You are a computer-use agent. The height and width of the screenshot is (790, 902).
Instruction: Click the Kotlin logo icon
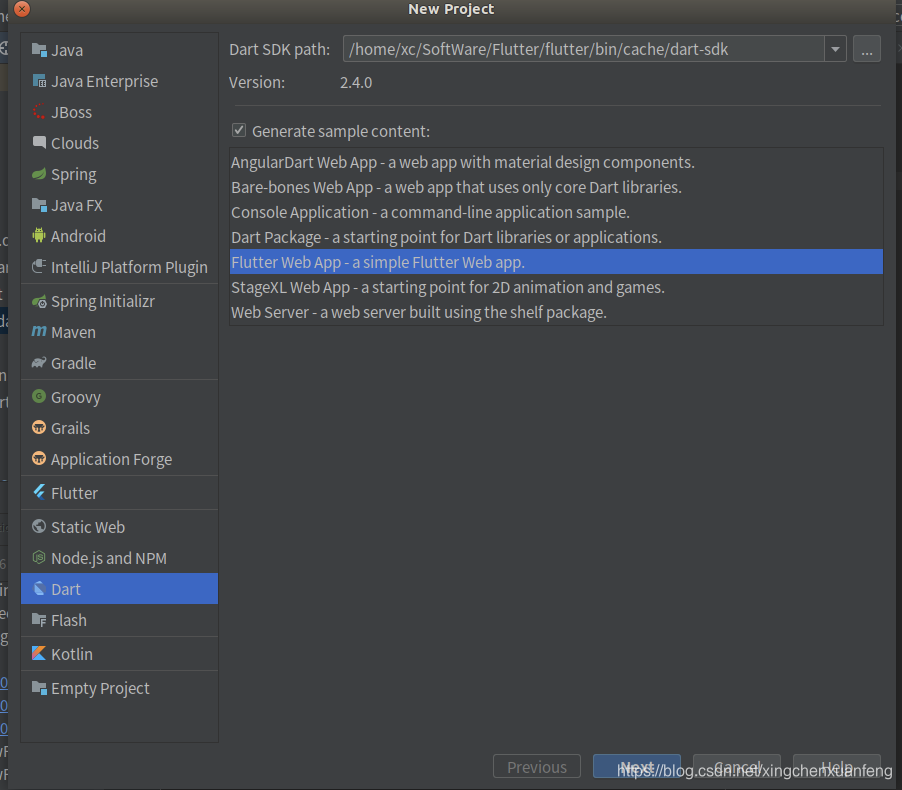coord(39,654)
